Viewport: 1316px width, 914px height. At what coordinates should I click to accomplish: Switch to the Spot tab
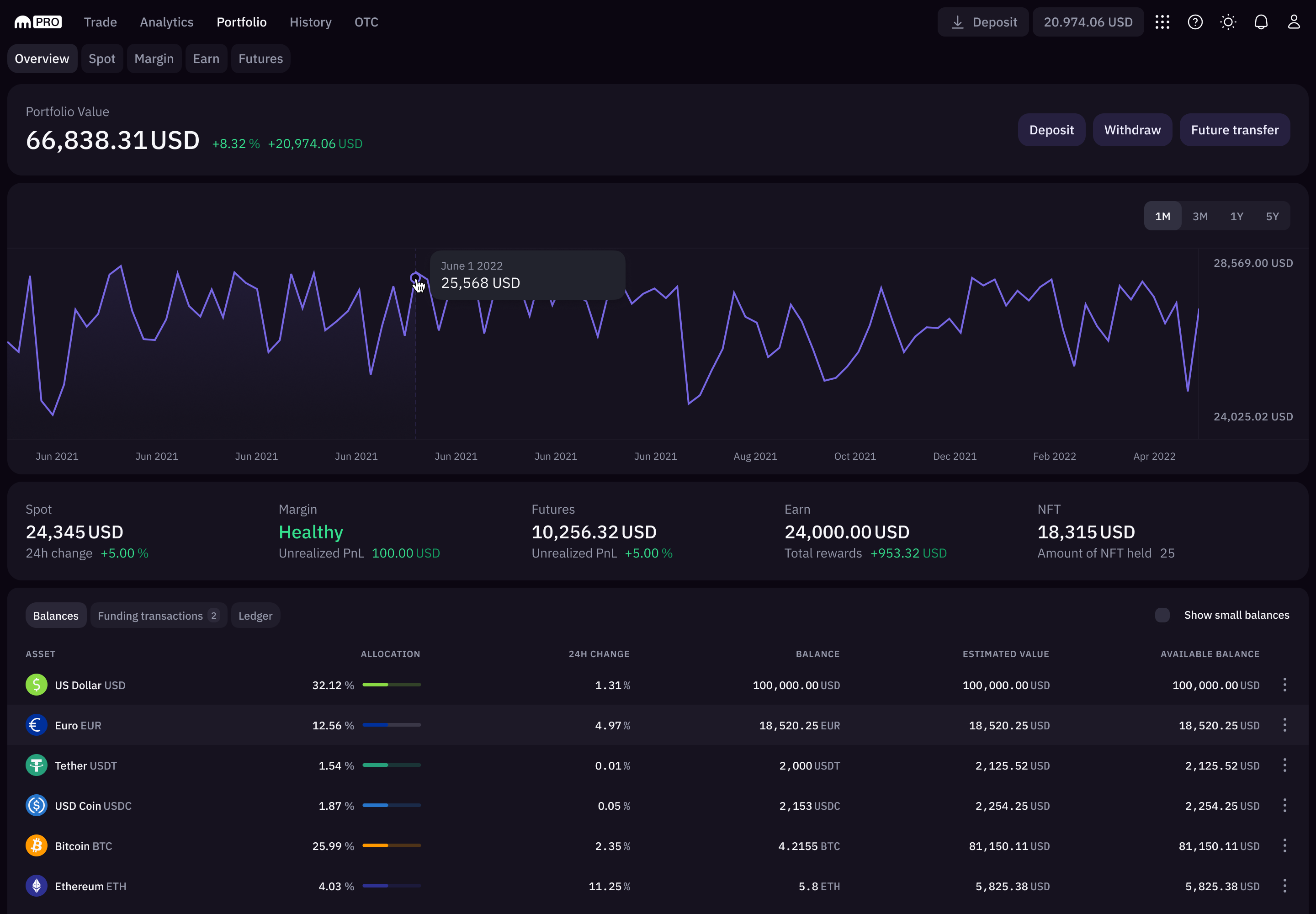(x=102, y=58)
